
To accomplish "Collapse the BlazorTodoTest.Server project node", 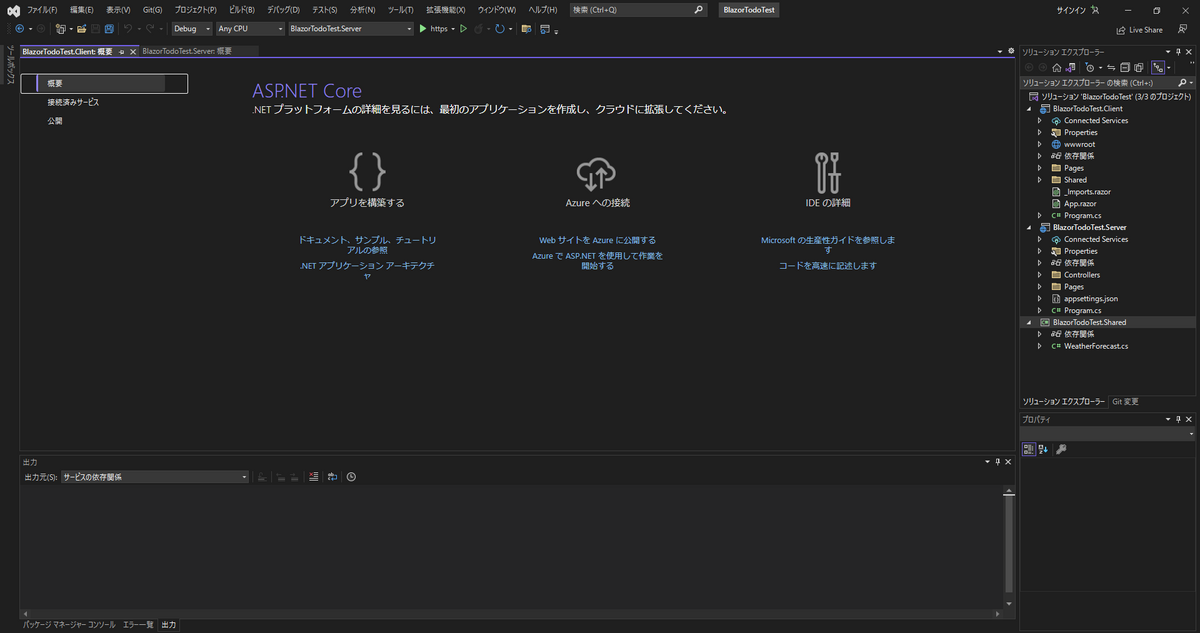I will click(1031, 227).
